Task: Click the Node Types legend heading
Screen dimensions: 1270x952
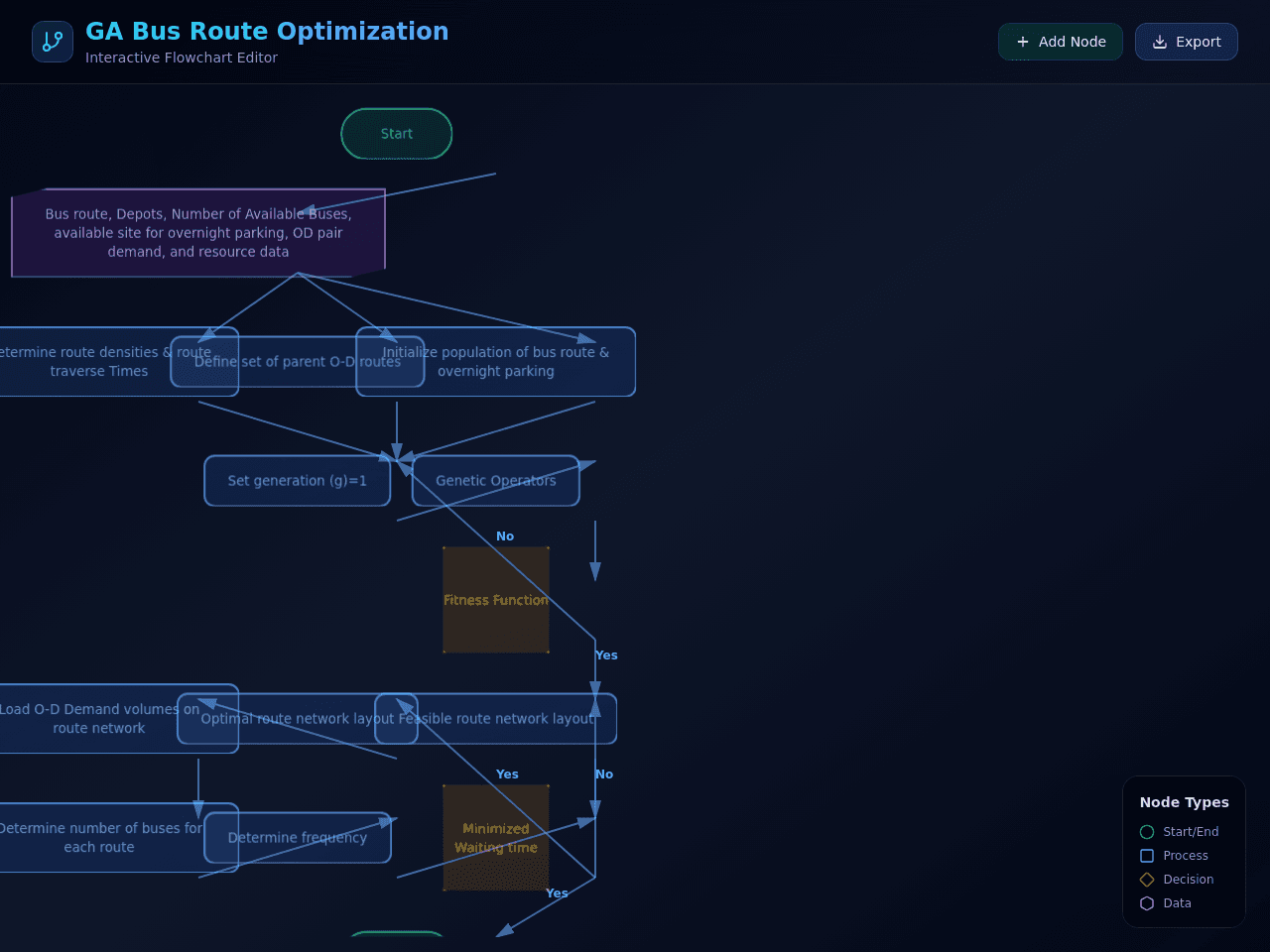Action: coord(1185,802)
